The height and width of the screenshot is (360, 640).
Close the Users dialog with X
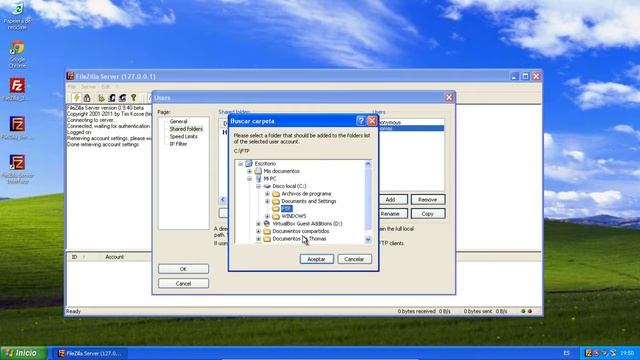click(x=449, y=98)
